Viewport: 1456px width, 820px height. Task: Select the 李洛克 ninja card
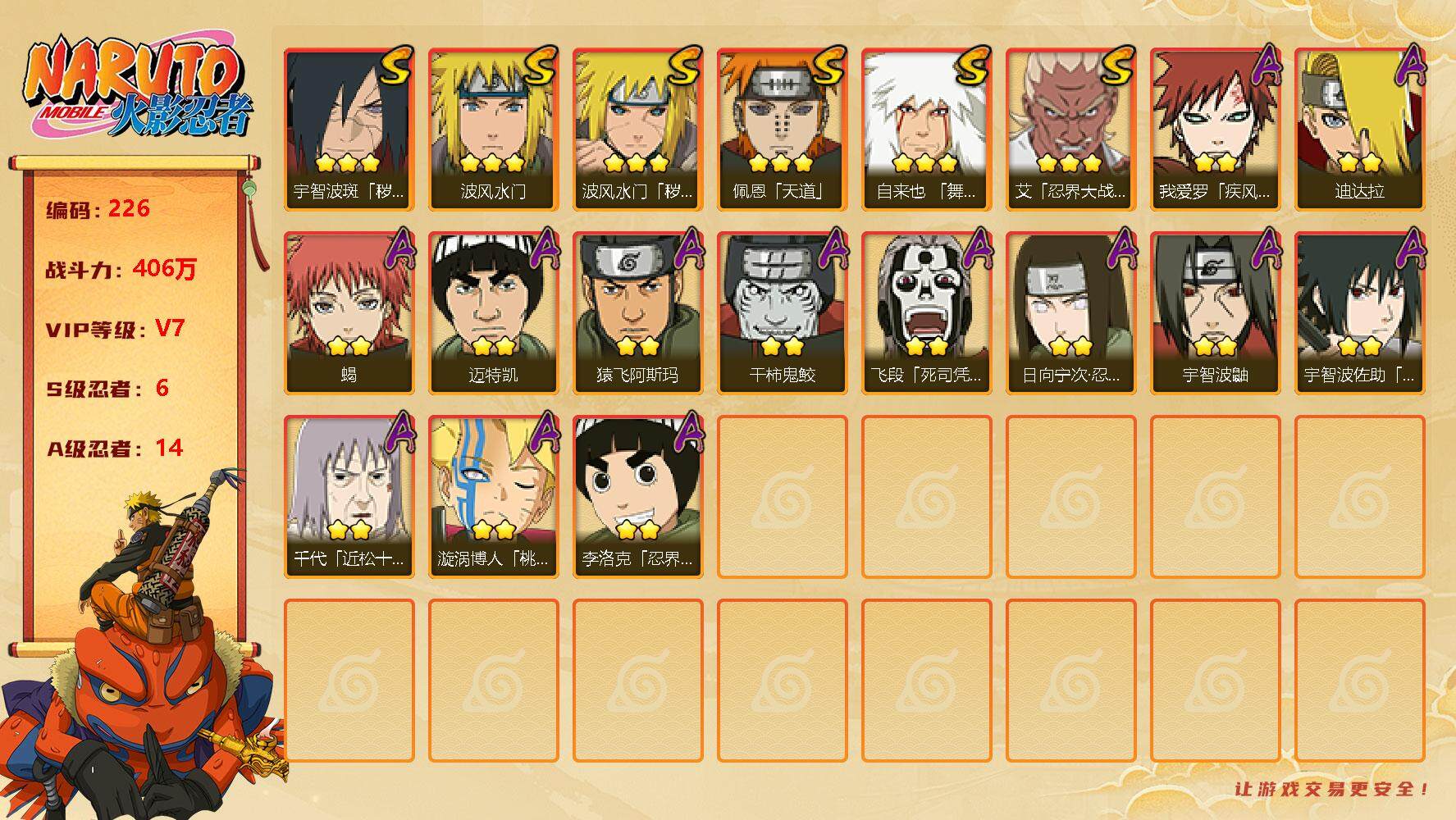pyautogui.click(x=638, y=497)
